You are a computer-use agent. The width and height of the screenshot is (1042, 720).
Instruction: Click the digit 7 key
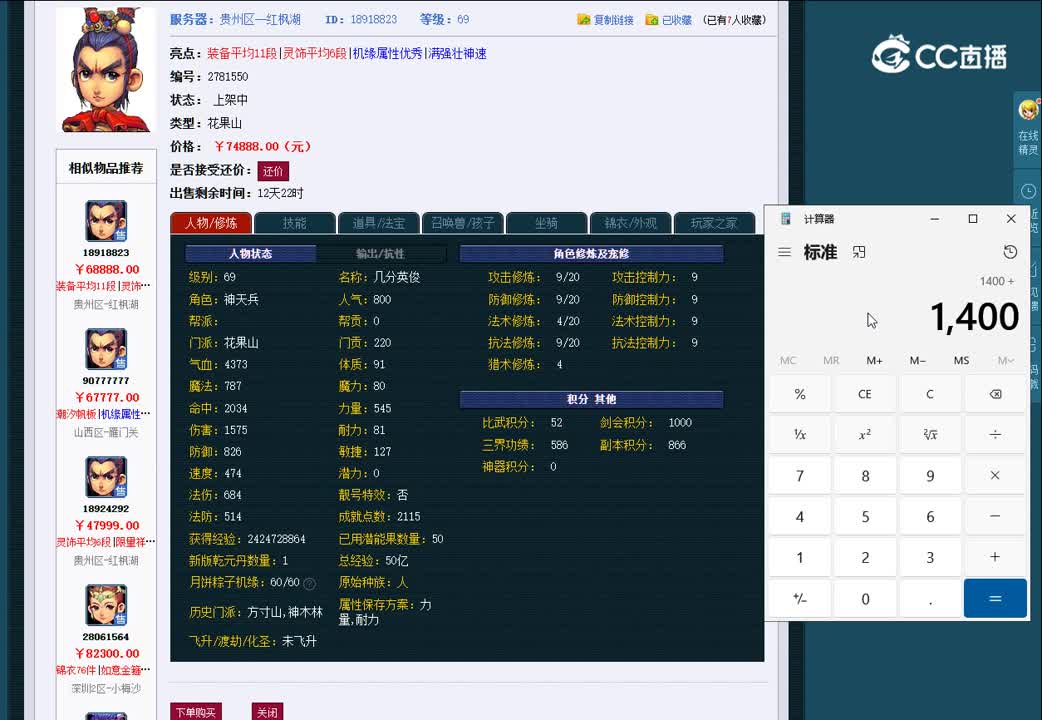click(800, 475)
